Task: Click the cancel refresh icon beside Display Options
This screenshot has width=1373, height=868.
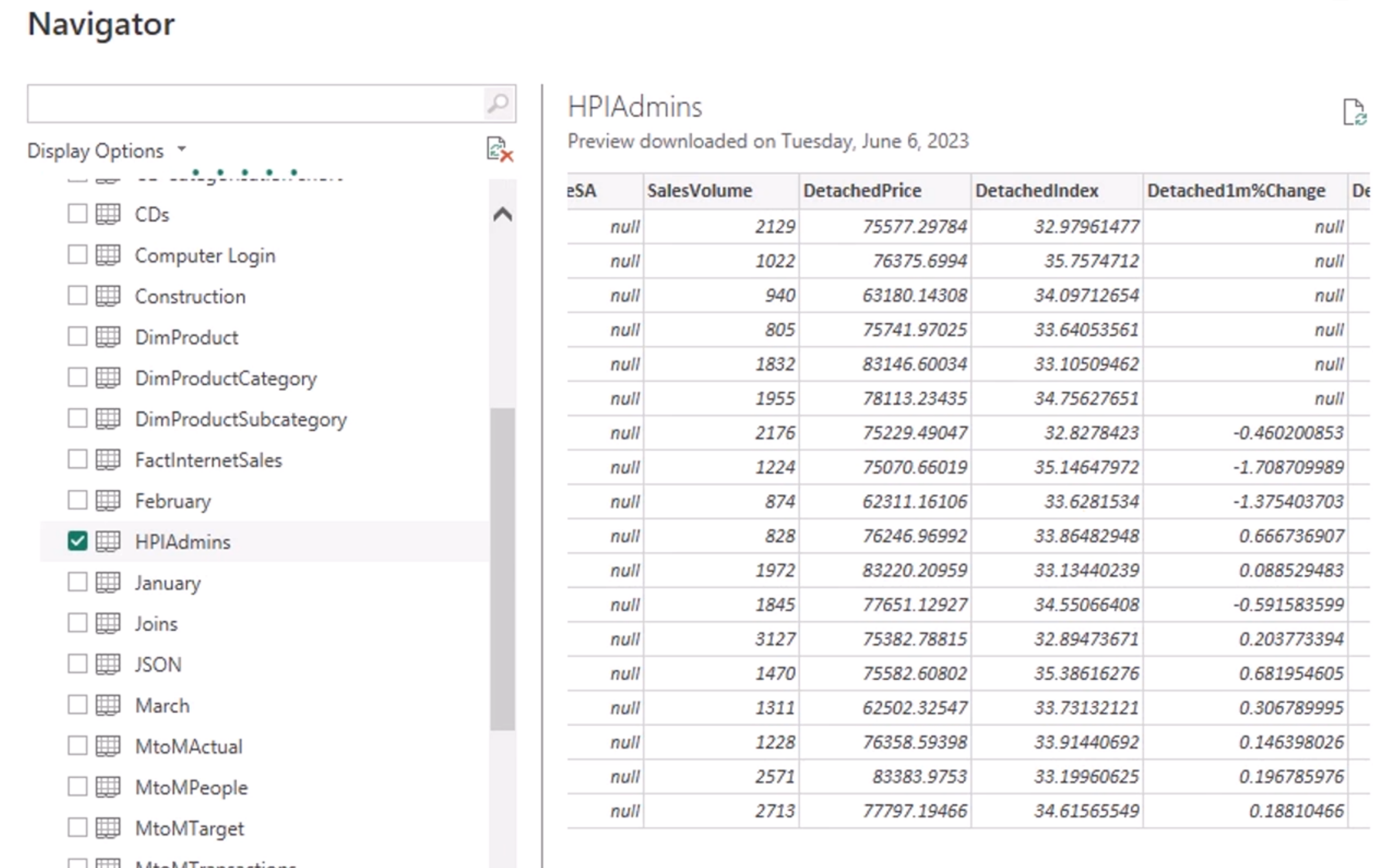Action: click(x=499, y=149)
